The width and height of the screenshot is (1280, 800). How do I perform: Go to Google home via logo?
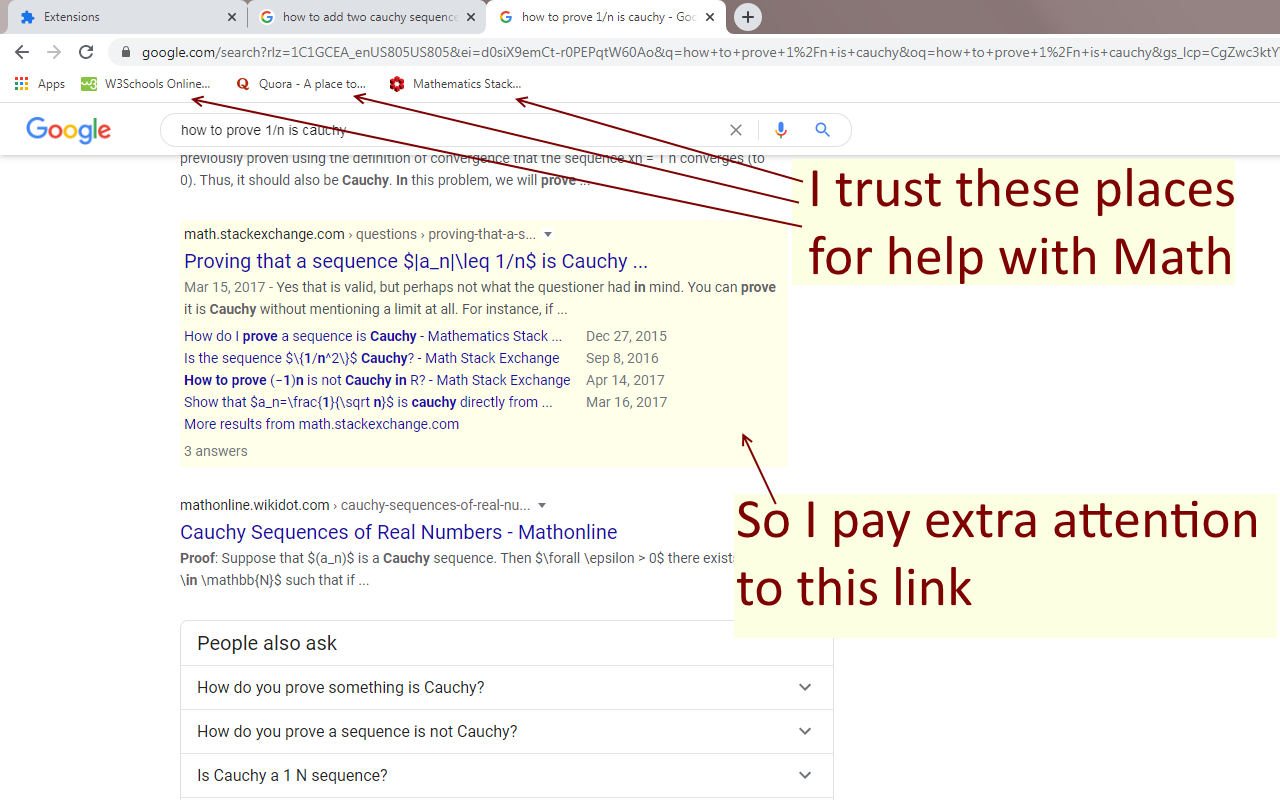pos(69,130)
